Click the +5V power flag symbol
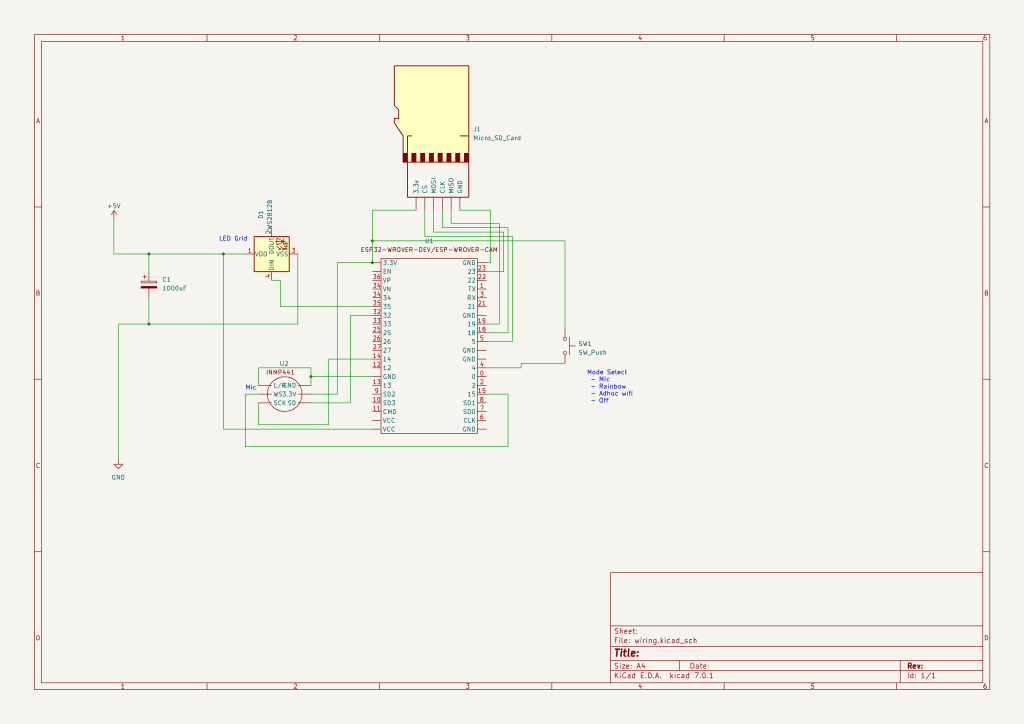The image size is (1024, 724). (x=114, y=213)
